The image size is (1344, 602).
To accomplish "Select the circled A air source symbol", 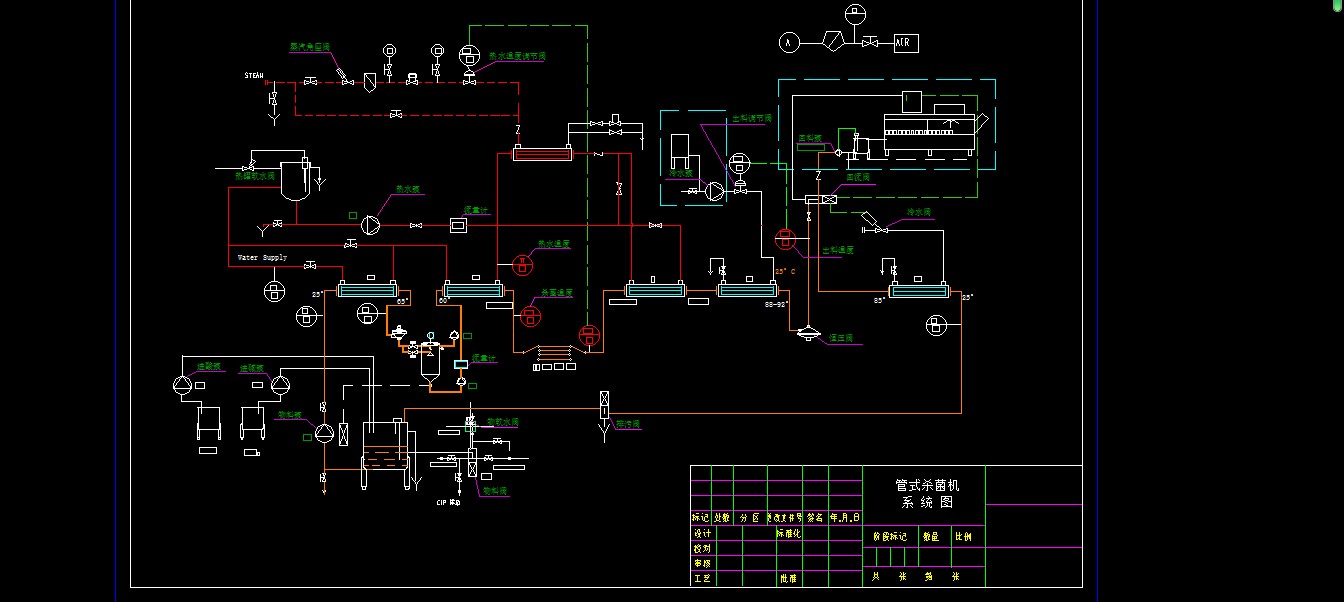I will click(x=788, y=42).
